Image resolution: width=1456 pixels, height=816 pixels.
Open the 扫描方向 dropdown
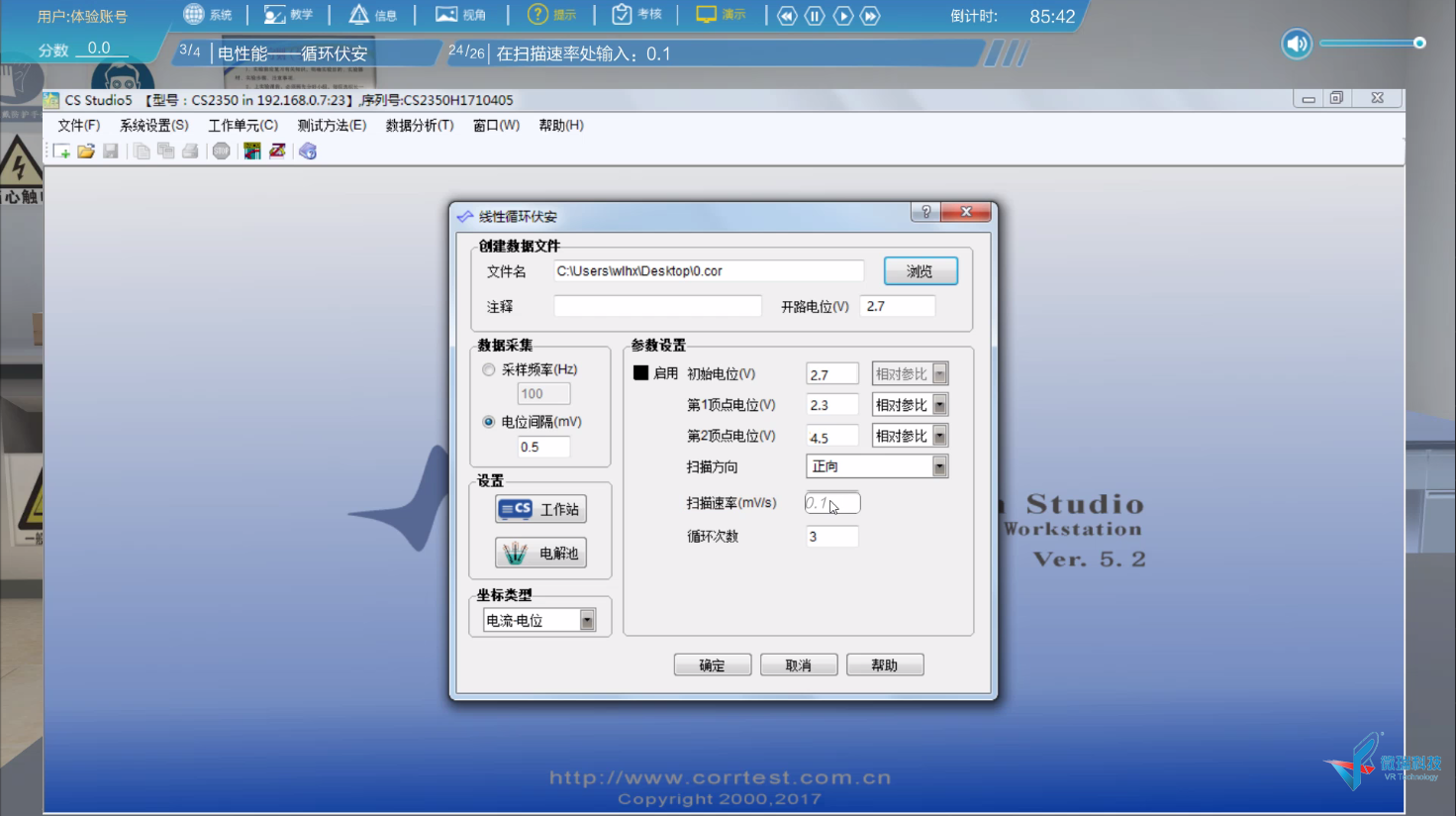pyautogui.click(x=877, y=466)
